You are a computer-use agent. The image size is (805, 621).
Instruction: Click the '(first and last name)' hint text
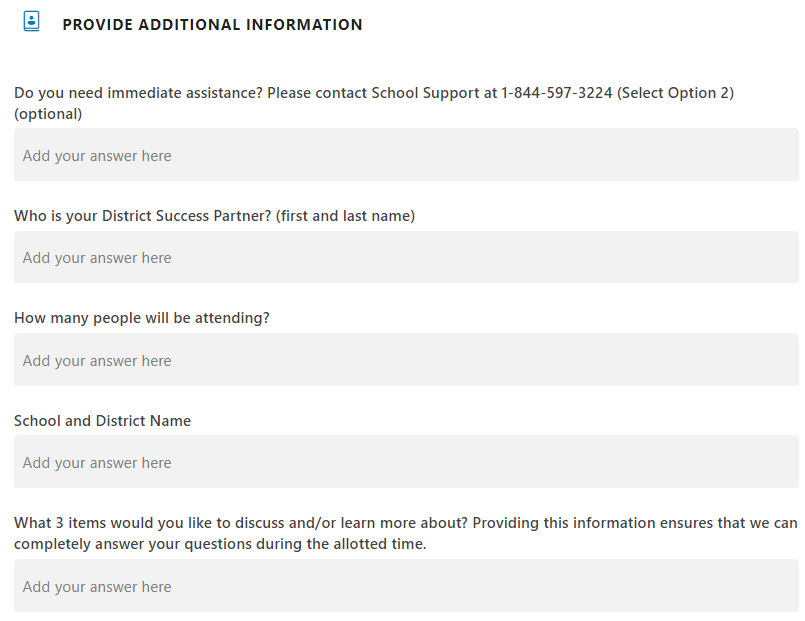(x=345, y=216)
